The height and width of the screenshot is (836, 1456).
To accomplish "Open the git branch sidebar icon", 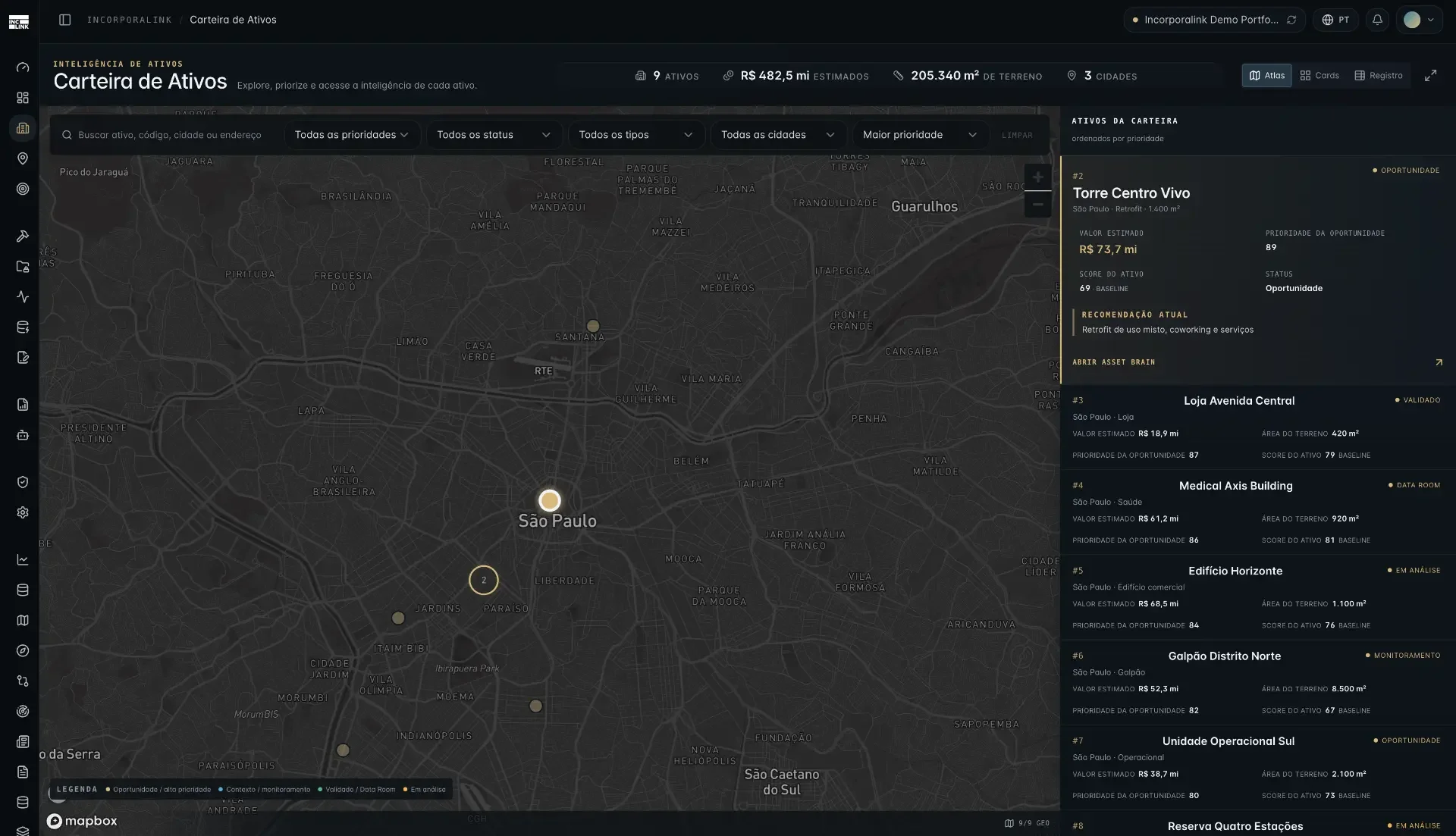I will [23, 681].
